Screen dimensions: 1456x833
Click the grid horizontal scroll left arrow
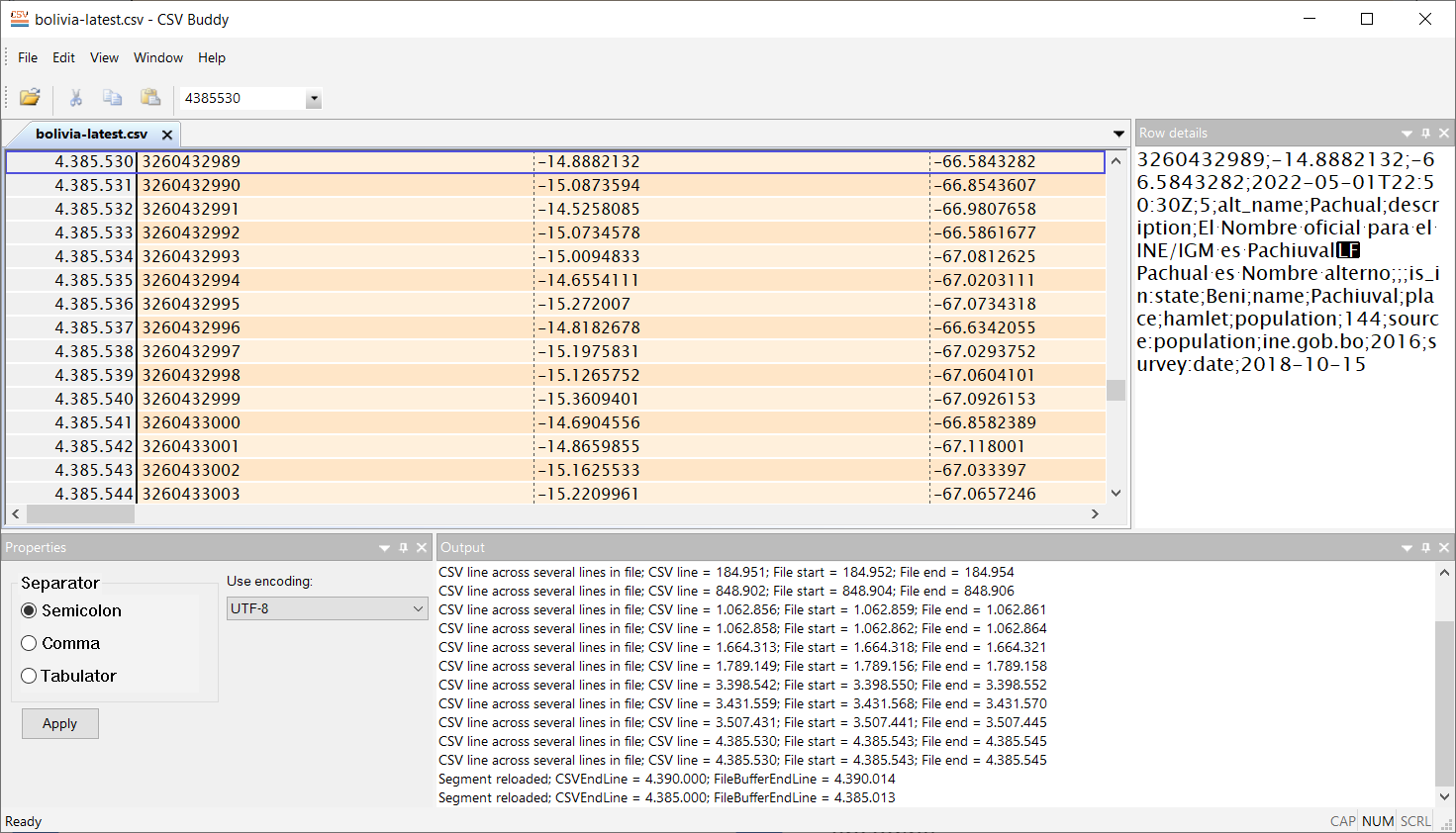point(15,513)
